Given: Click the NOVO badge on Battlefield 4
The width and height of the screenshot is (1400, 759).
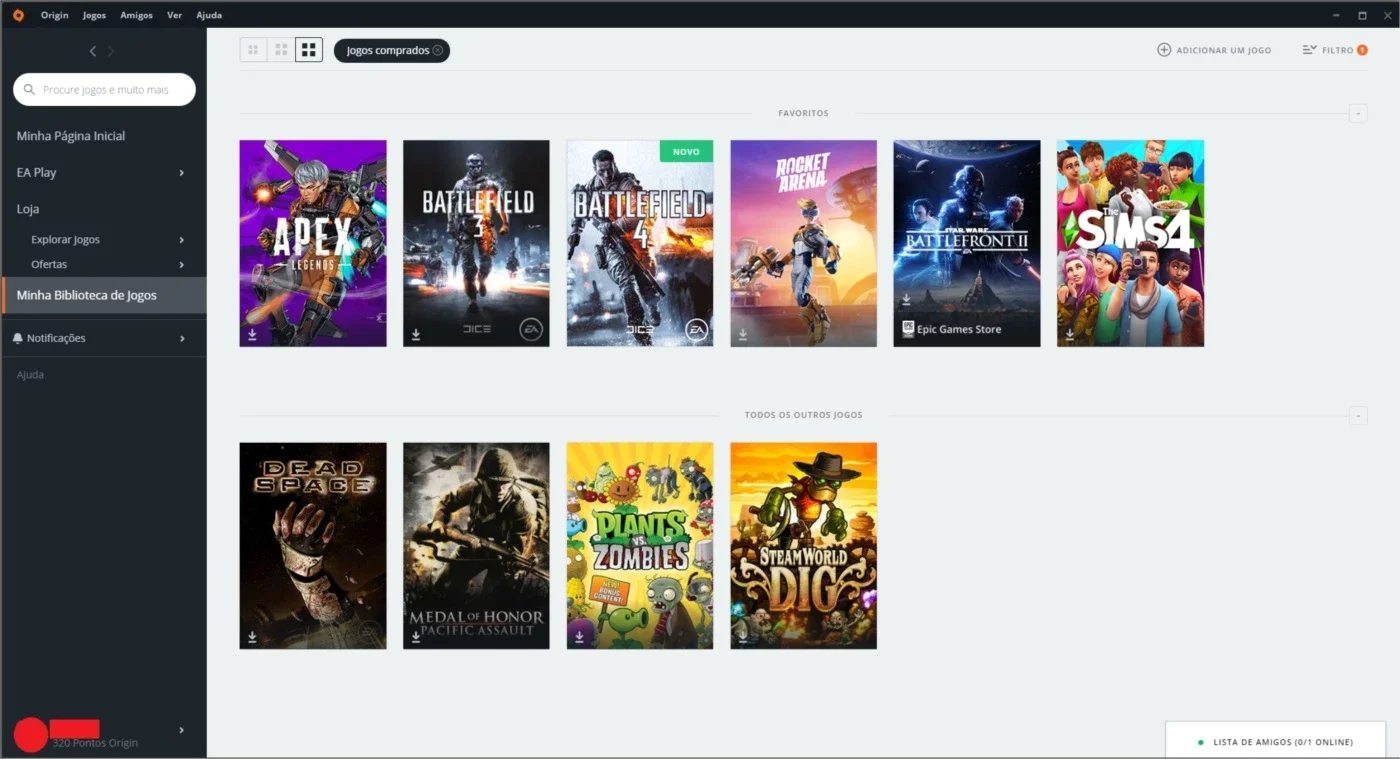Looking at the screenshot, I should [x=686, y=151].
